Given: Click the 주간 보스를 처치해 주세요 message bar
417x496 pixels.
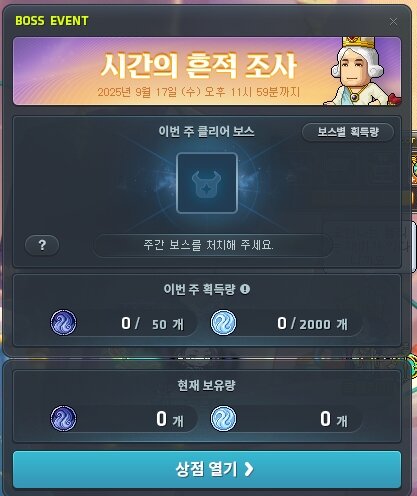Looking at the screenshot, I should point(213,245).
